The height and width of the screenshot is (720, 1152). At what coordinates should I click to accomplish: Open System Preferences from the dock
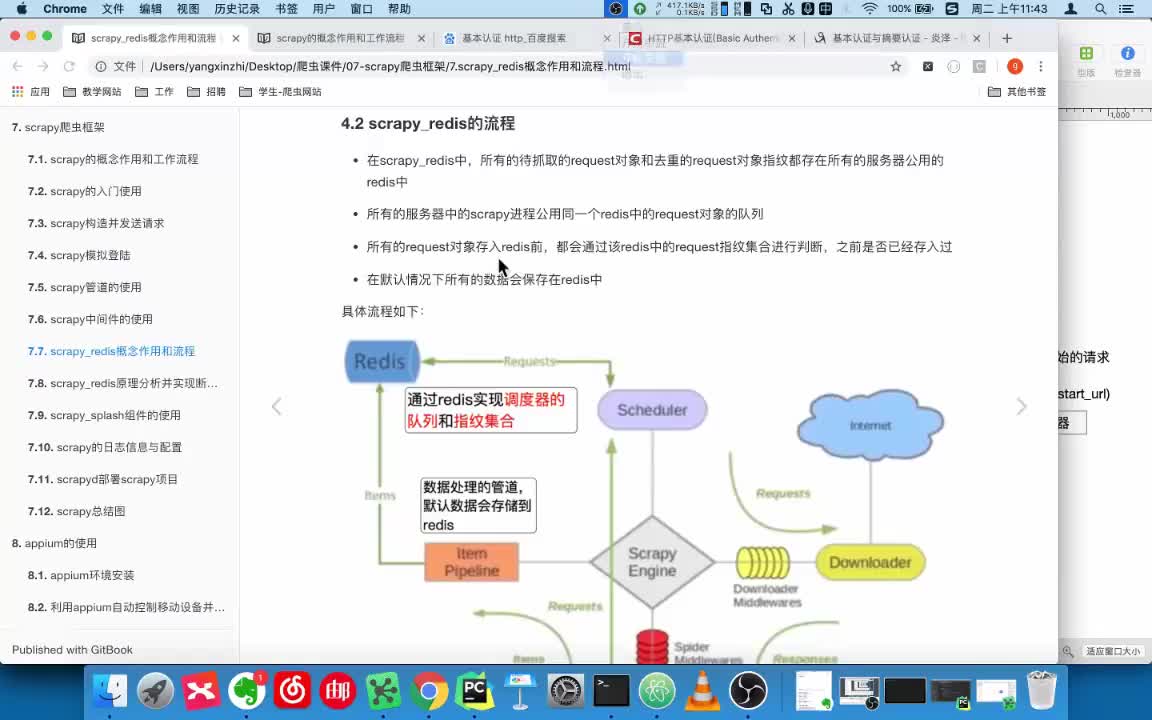click(566, 691)
